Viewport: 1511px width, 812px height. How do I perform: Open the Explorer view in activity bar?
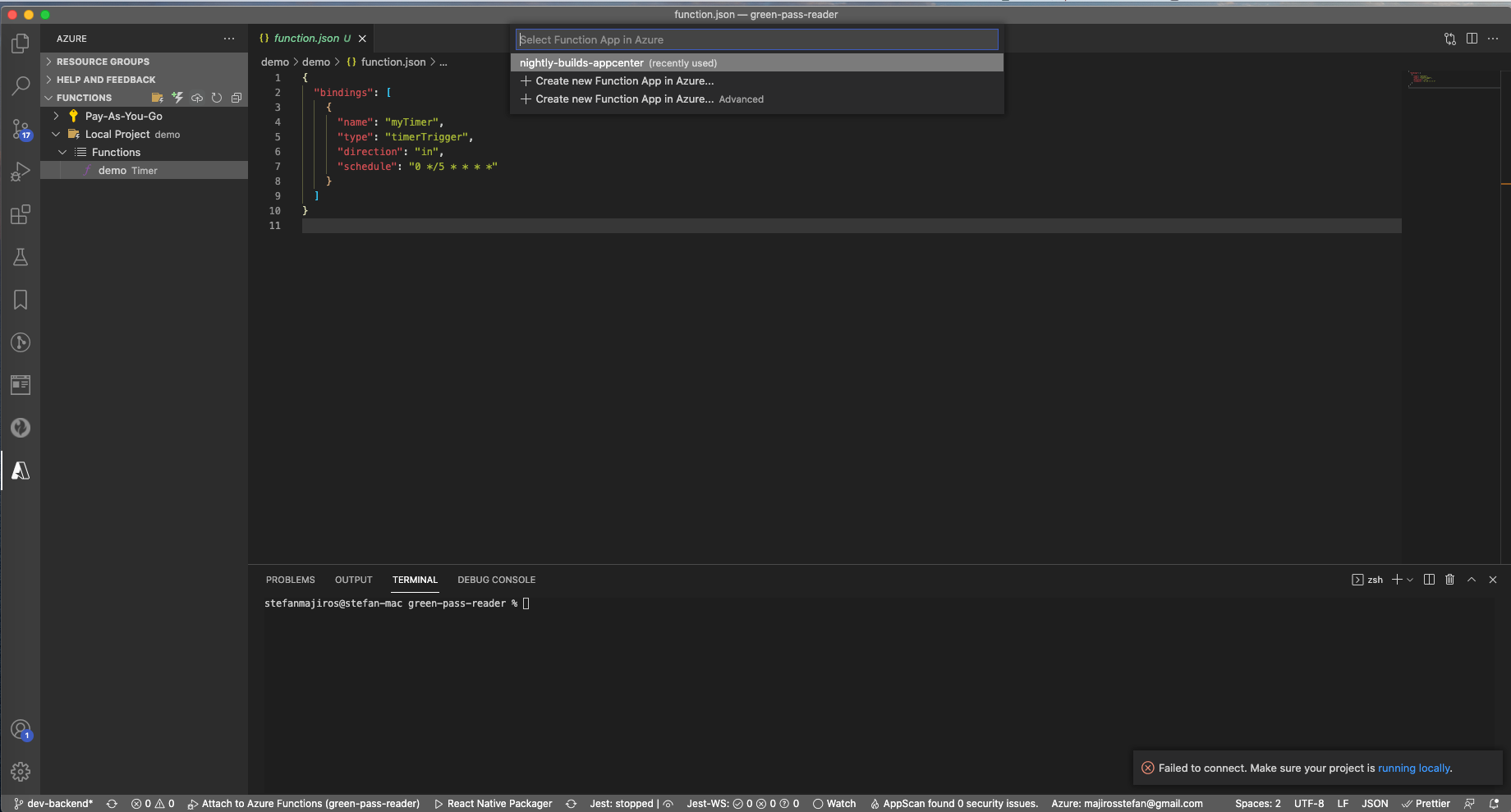point(21,43)
